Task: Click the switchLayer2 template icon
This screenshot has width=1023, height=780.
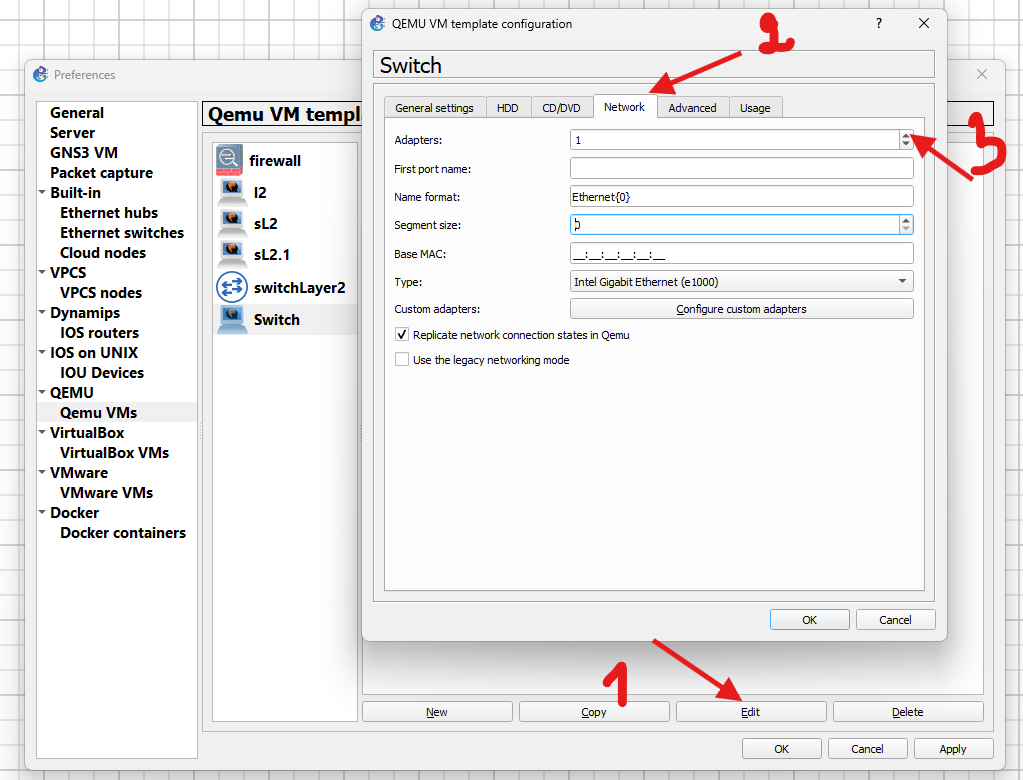Action: [232, 287]
